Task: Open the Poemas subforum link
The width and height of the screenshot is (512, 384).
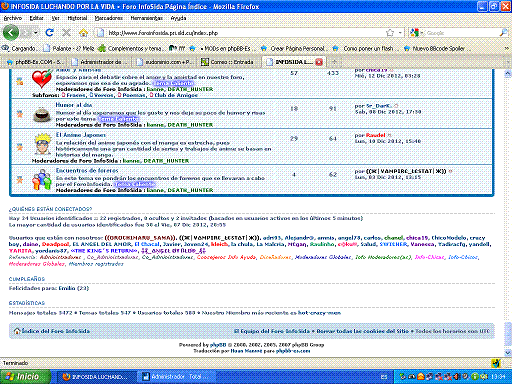Action: coord(134,95)
